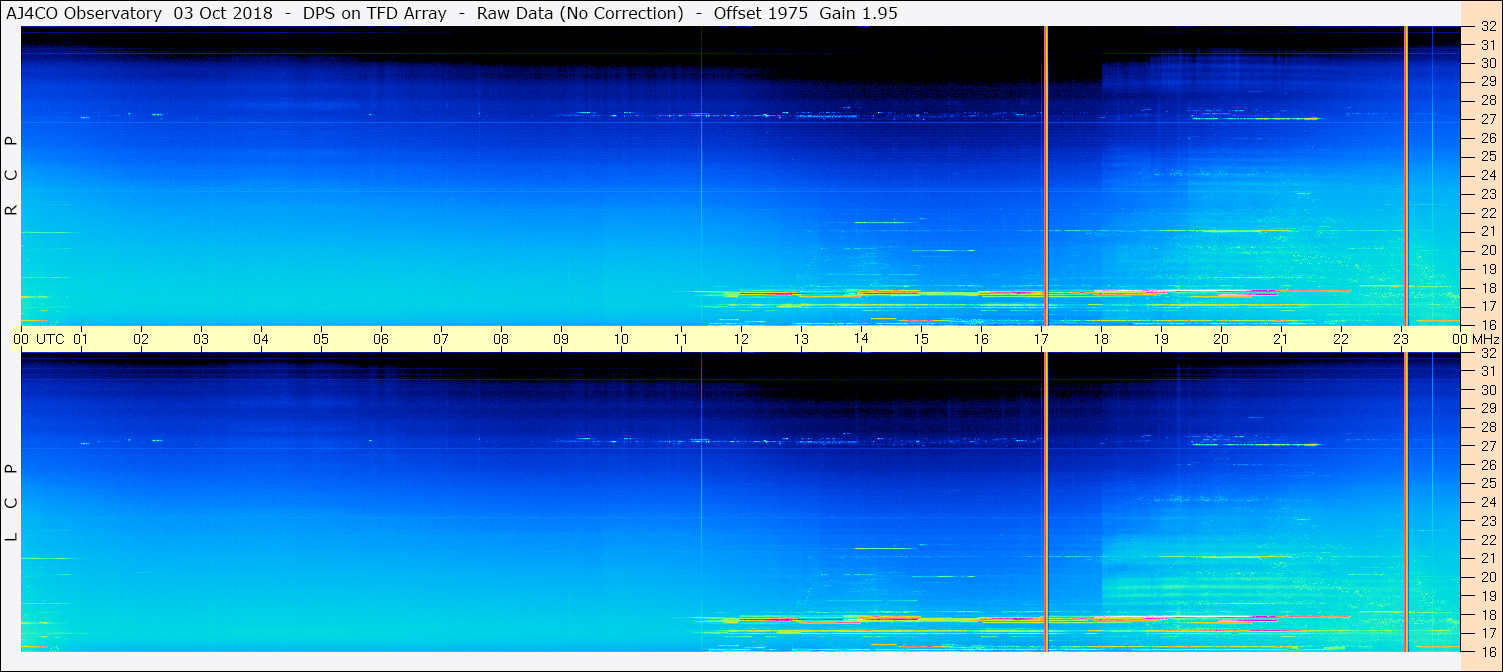Select the 19 hour tick on the time axis
1503x672 pixels.
[1161, 339]
